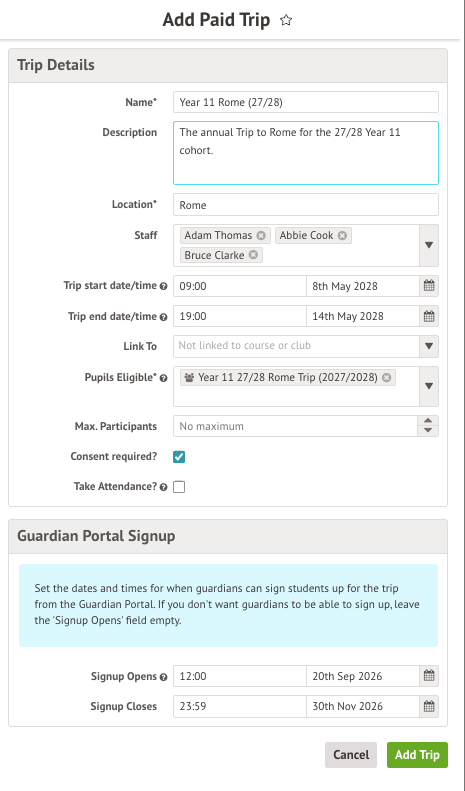The image size is (465, 791).
Task: Edit the trip Name field
Action: (x=306, y=102)
